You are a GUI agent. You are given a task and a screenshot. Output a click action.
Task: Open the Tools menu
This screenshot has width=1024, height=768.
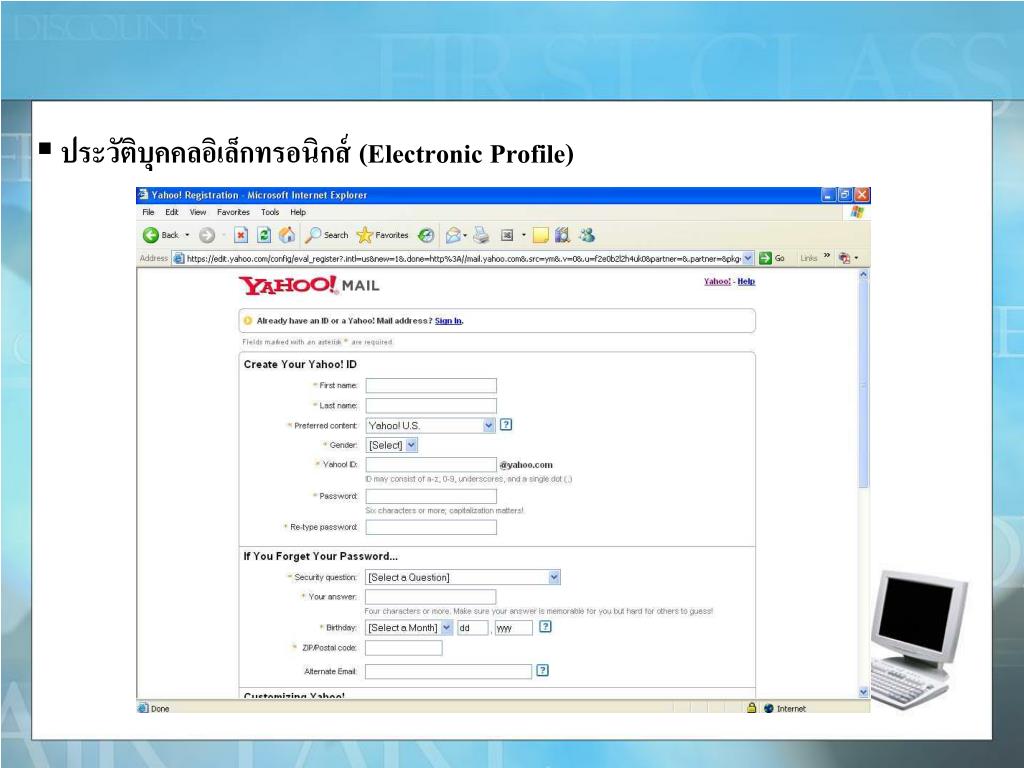point(270,212)
